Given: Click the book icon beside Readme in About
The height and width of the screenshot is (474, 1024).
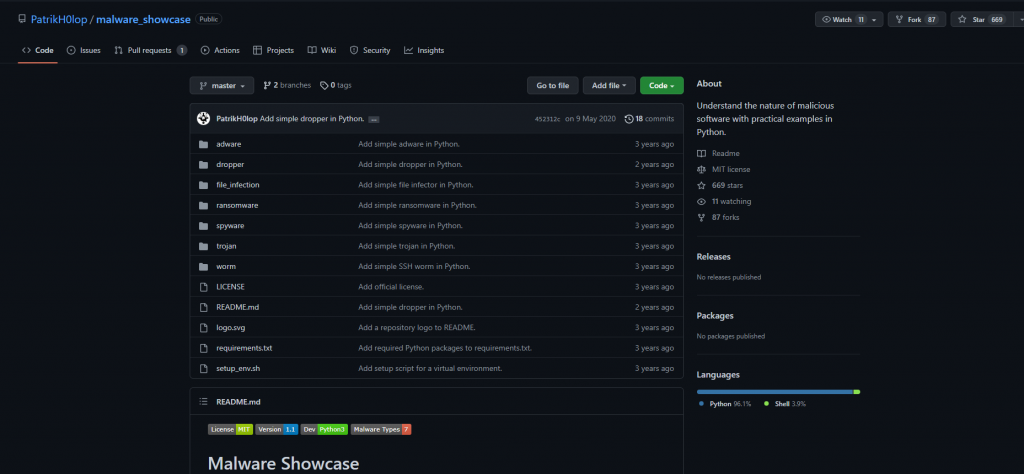Looking at the screenshot, I should (x=701, y=153).
